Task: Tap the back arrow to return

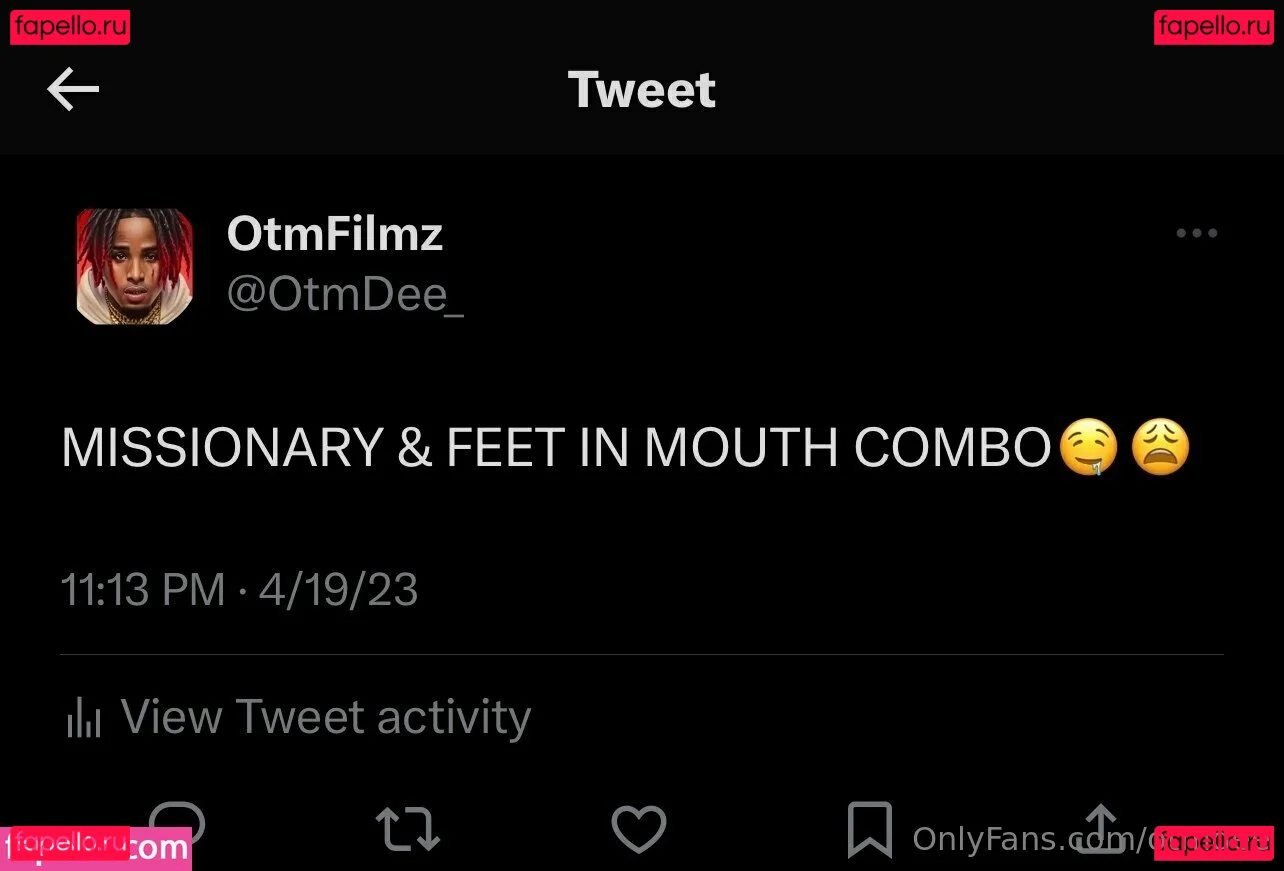Action: click(72, 89)
